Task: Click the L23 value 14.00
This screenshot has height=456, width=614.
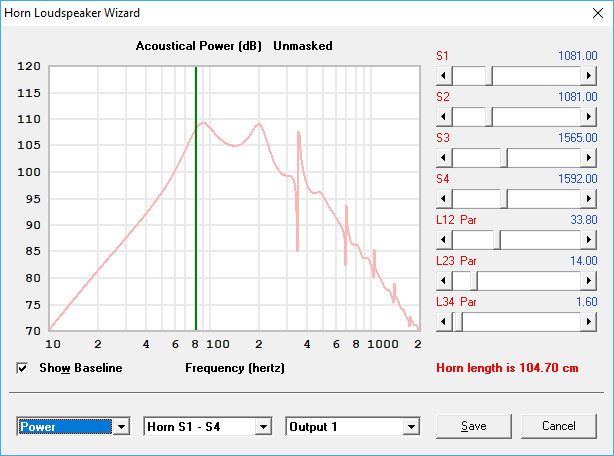Action: (x=584, y=261)
